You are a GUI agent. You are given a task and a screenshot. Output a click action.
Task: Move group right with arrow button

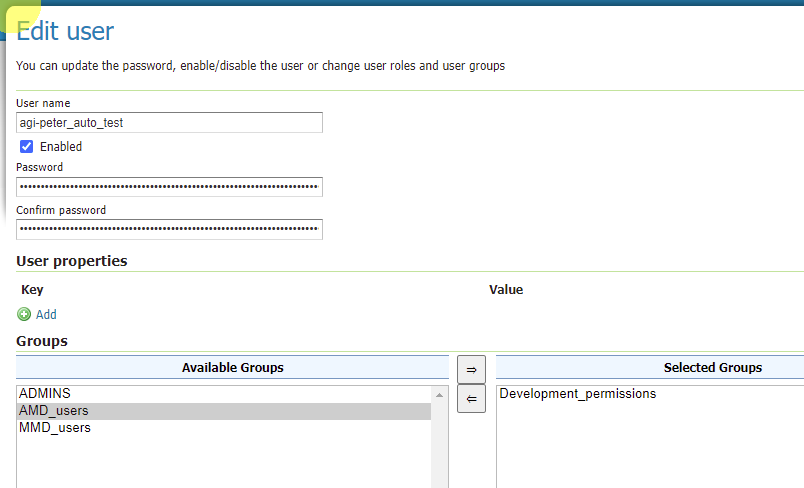(x=471, y=370)
